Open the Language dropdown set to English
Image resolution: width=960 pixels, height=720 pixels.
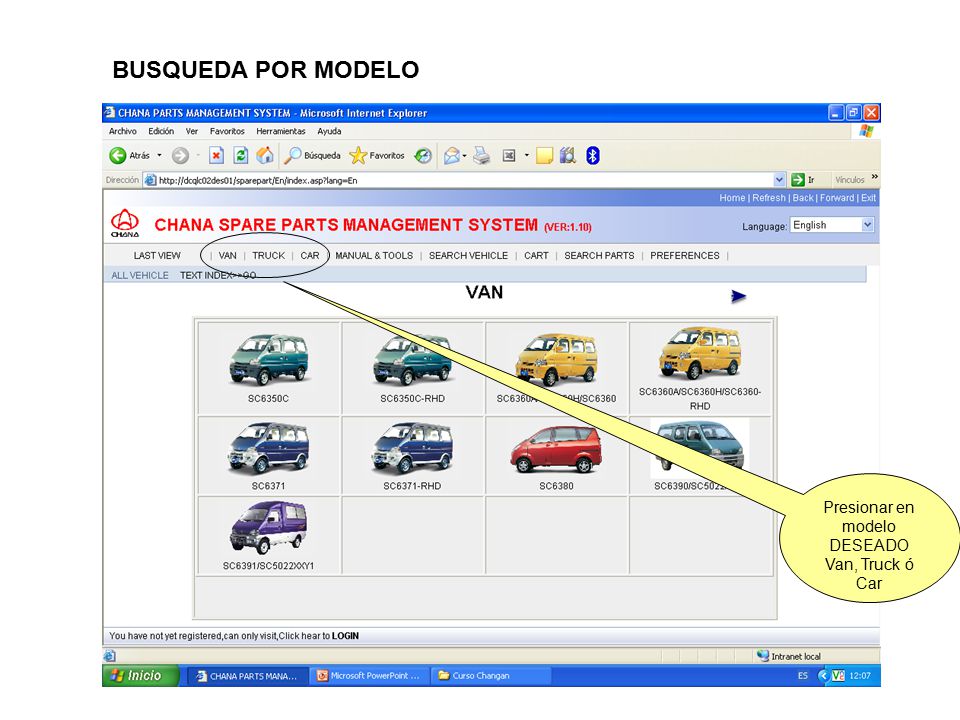point(832,225)
